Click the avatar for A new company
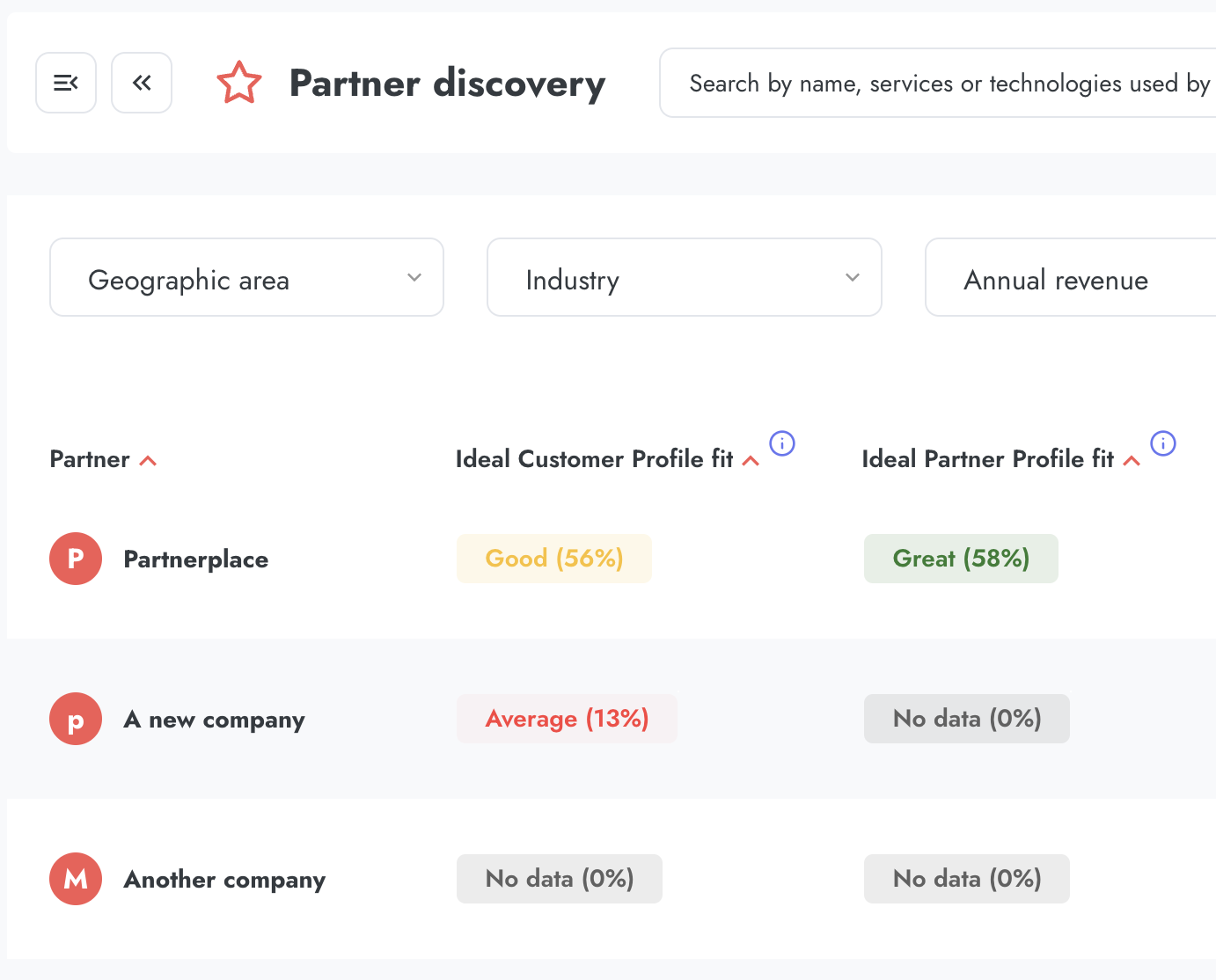Image resolution: width=1216 pixels, height=980 pixels. (x=76, y=719)
